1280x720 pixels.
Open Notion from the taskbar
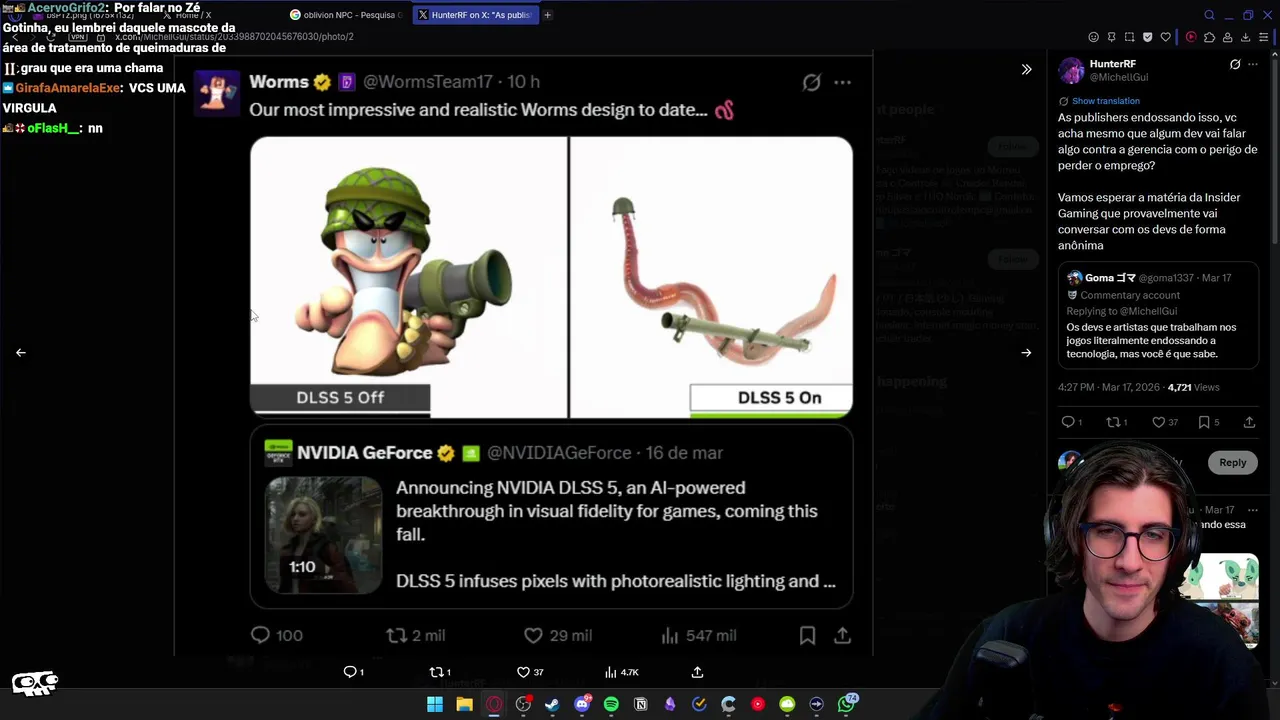[x=641, y=704]
